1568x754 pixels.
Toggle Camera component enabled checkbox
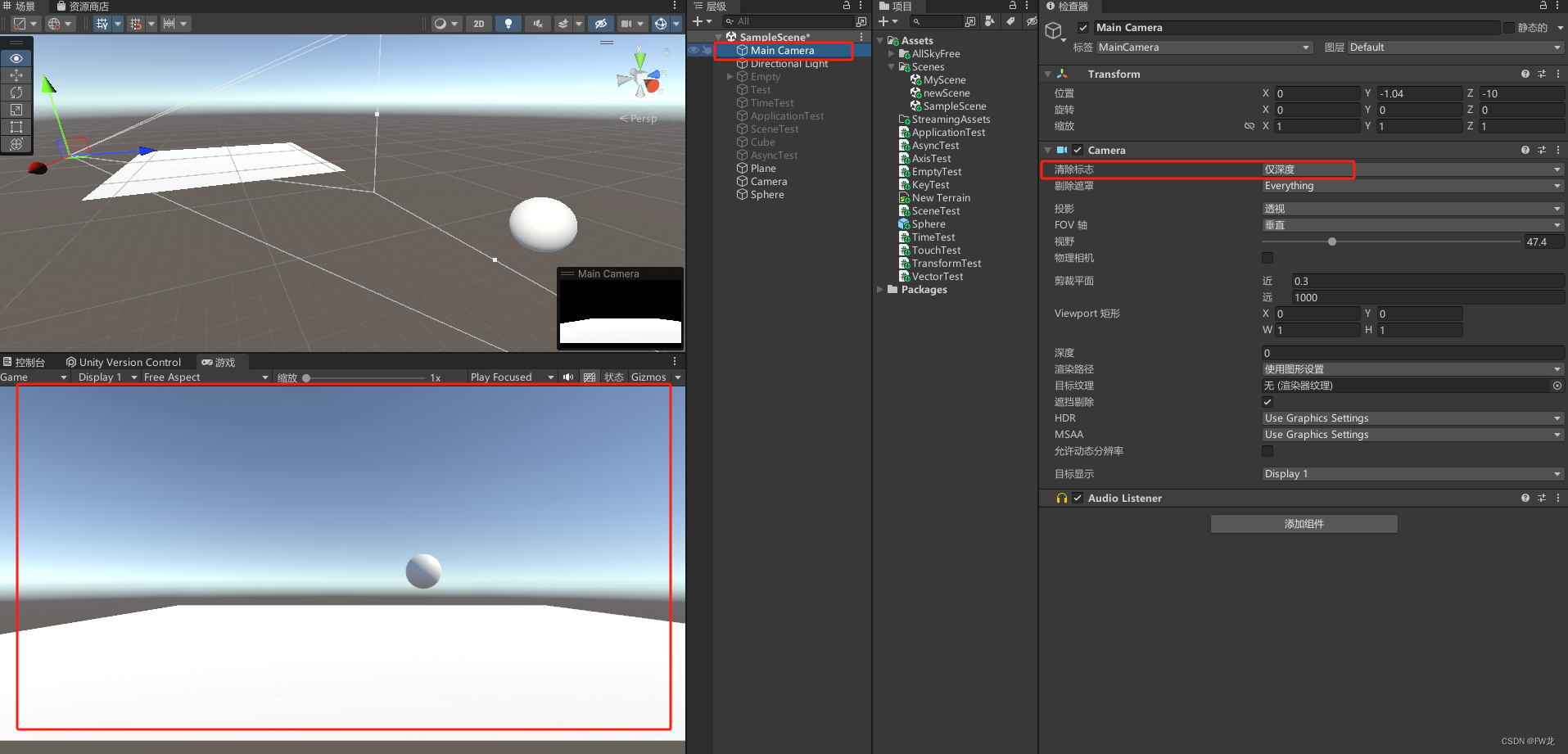click(1078, 151)
